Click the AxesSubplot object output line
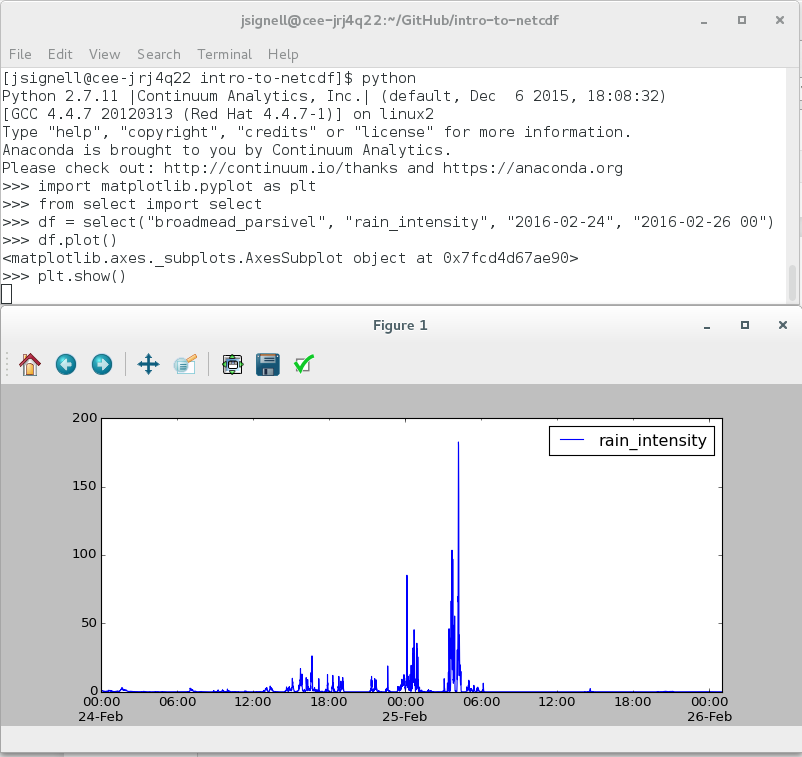 (290, 258)
